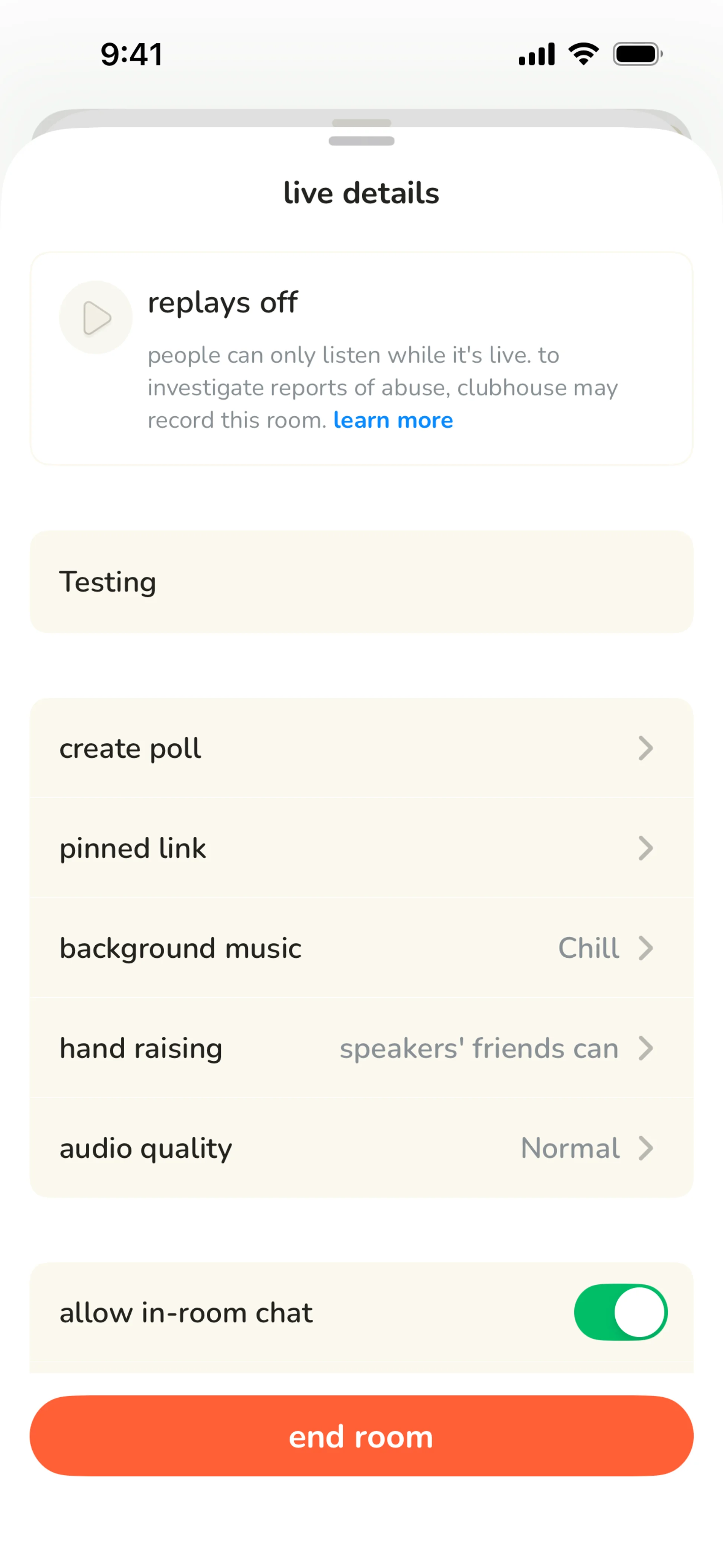Choose speakers' friends can hand raising value

[478, 1048]
